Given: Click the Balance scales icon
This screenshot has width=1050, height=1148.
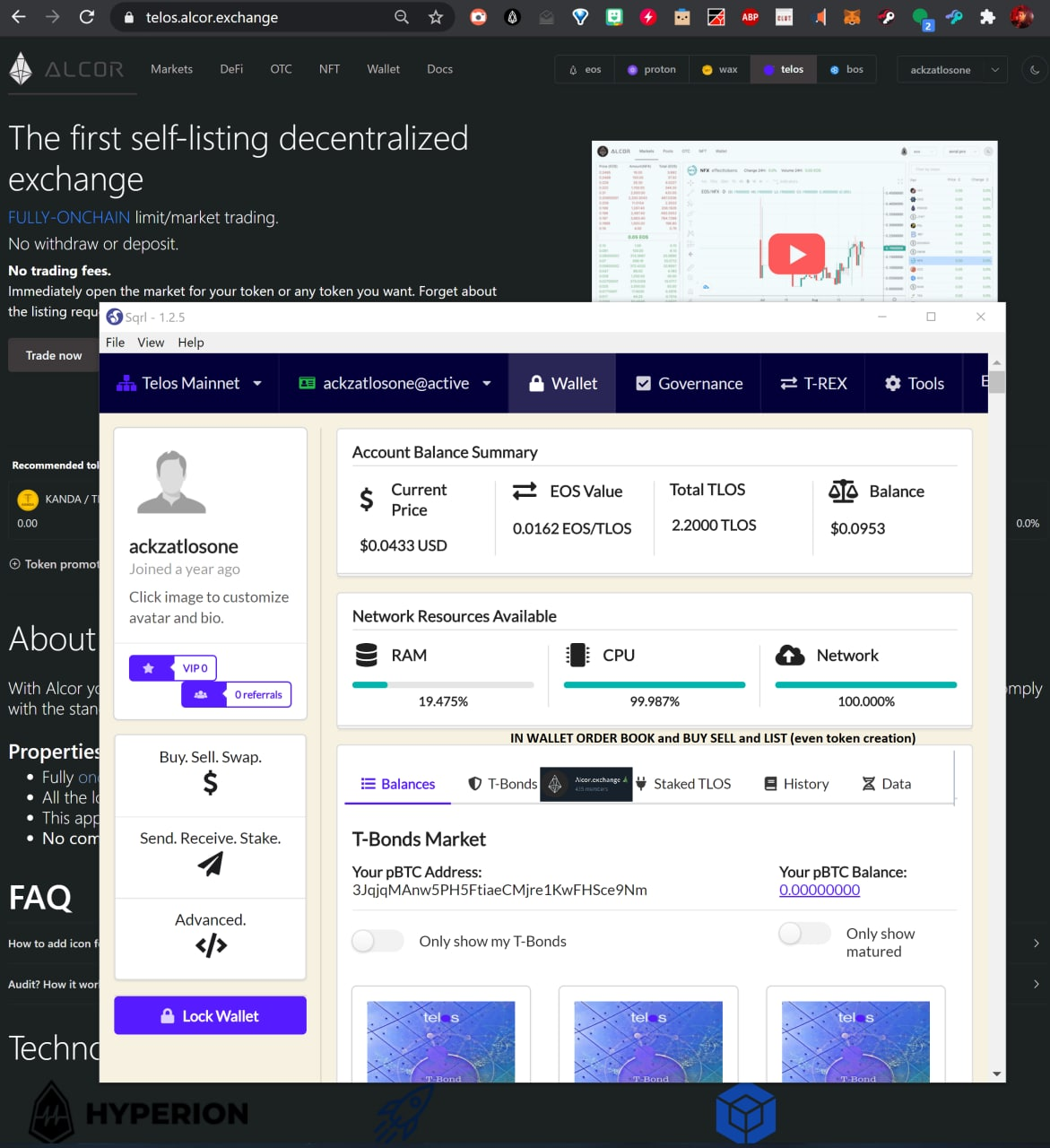Looking at the screenshot, I should 843,491.
